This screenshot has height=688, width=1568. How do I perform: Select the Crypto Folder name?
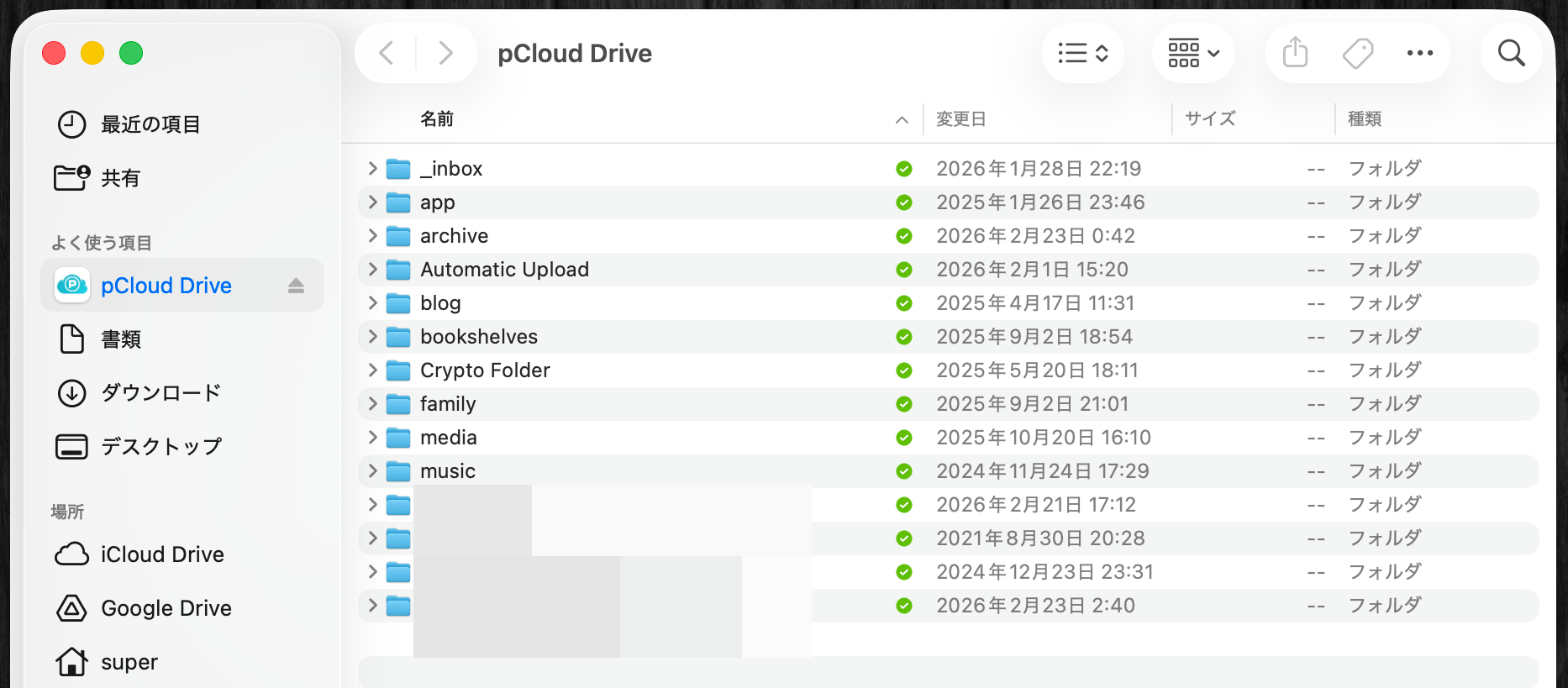[485, 370]
